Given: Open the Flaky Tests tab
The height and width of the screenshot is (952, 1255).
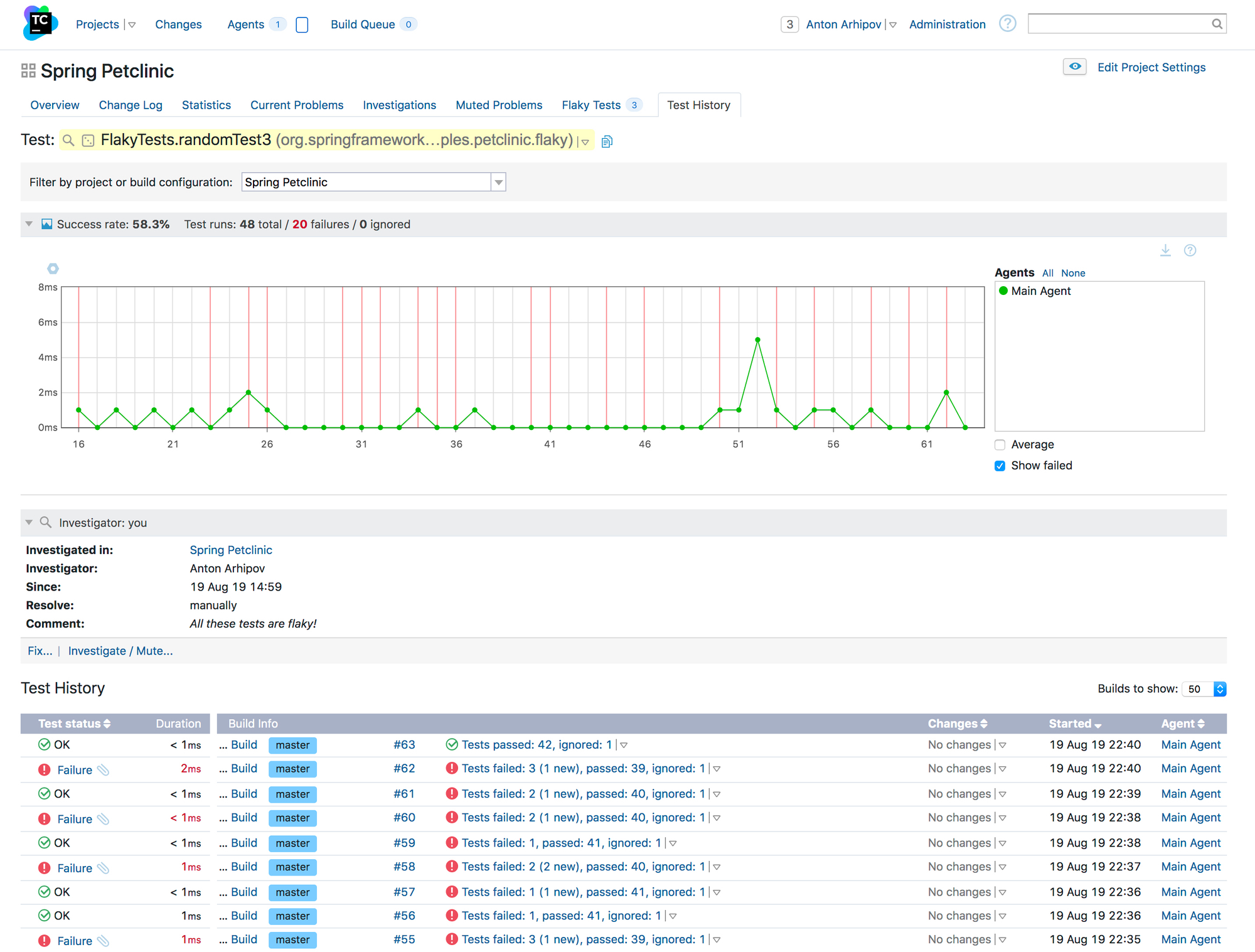Looking at the screenshot, I should (591, 105).
